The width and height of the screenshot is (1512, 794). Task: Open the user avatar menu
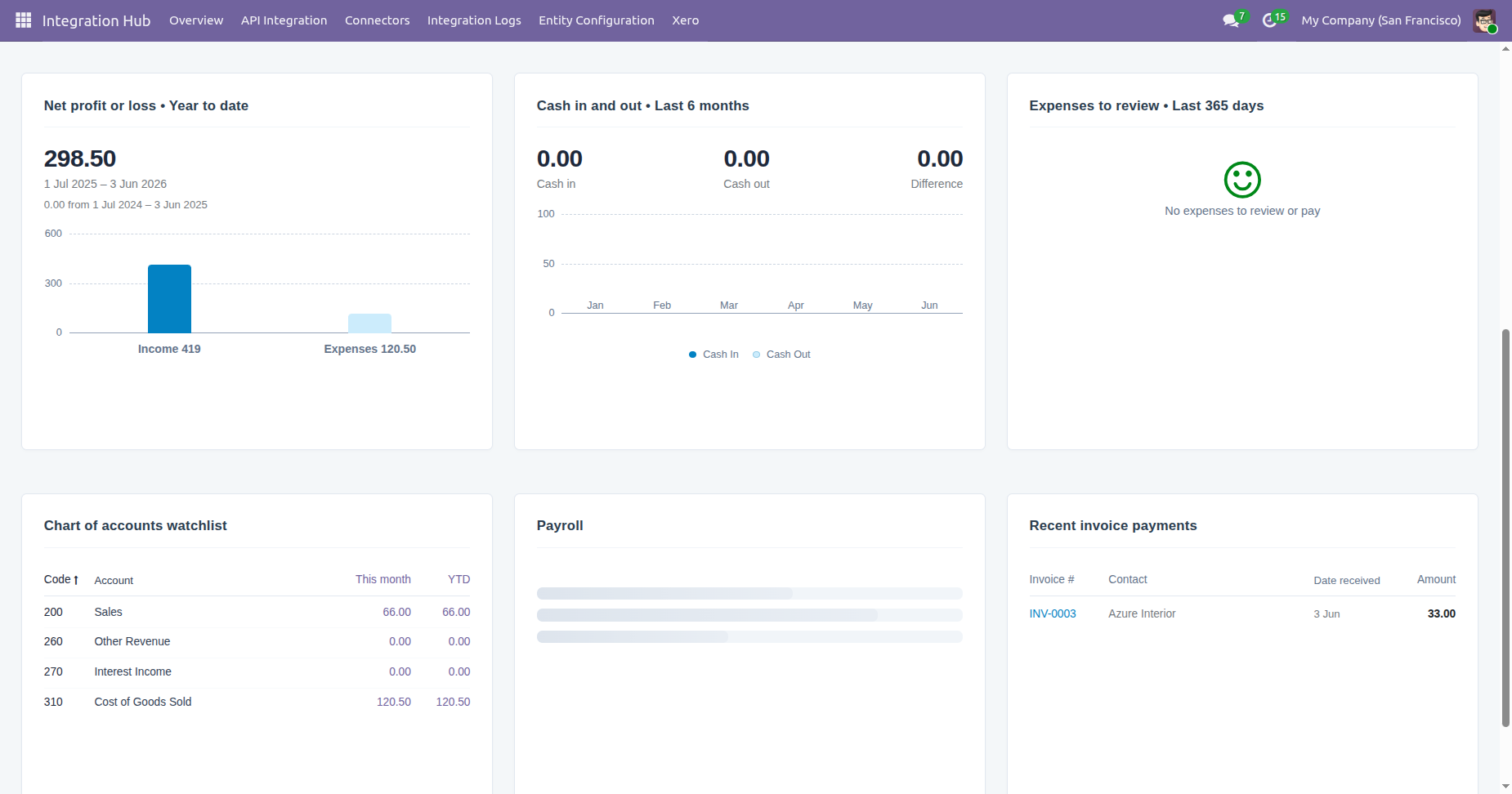pyautogui.click(x=1484, y=20)
